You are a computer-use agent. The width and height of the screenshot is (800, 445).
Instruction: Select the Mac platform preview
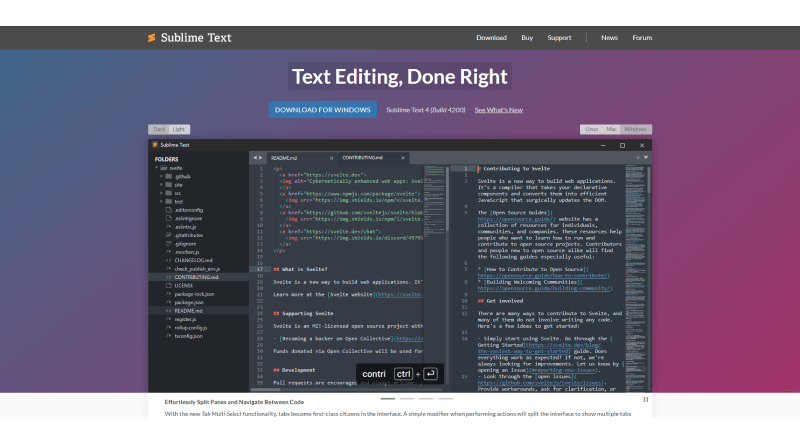611,129
